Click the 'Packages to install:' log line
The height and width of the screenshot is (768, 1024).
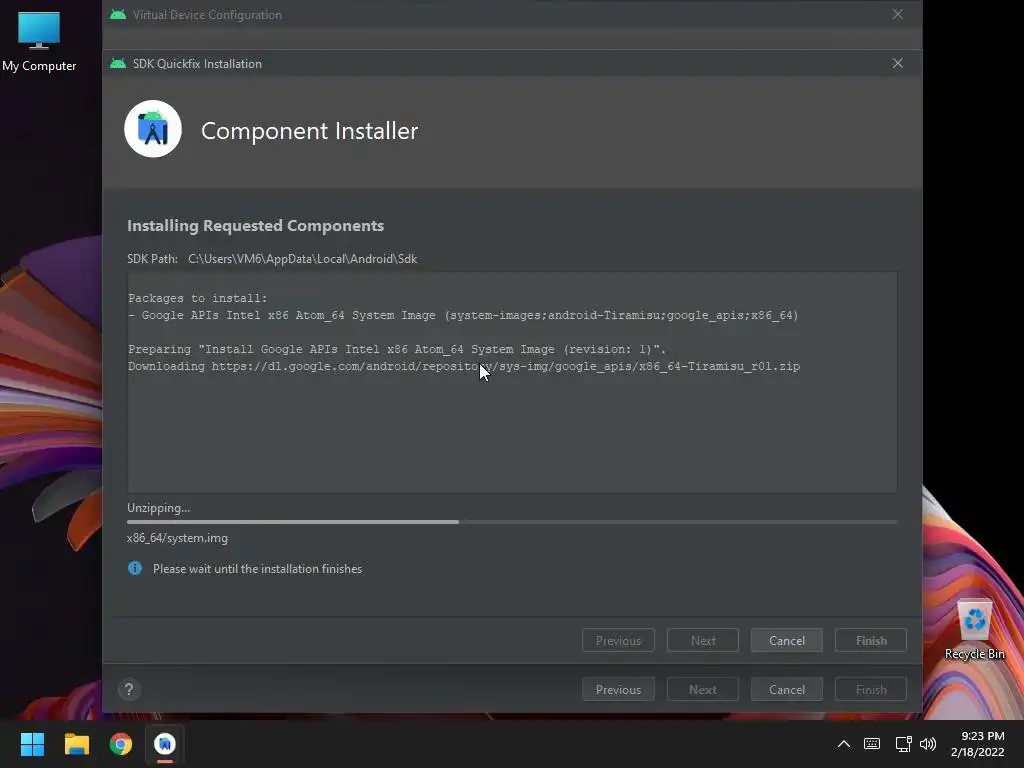pos(197,298)
